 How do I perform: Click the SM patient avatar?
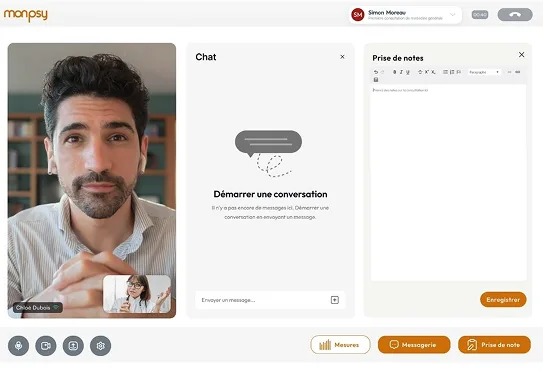(x=358, y=15)
